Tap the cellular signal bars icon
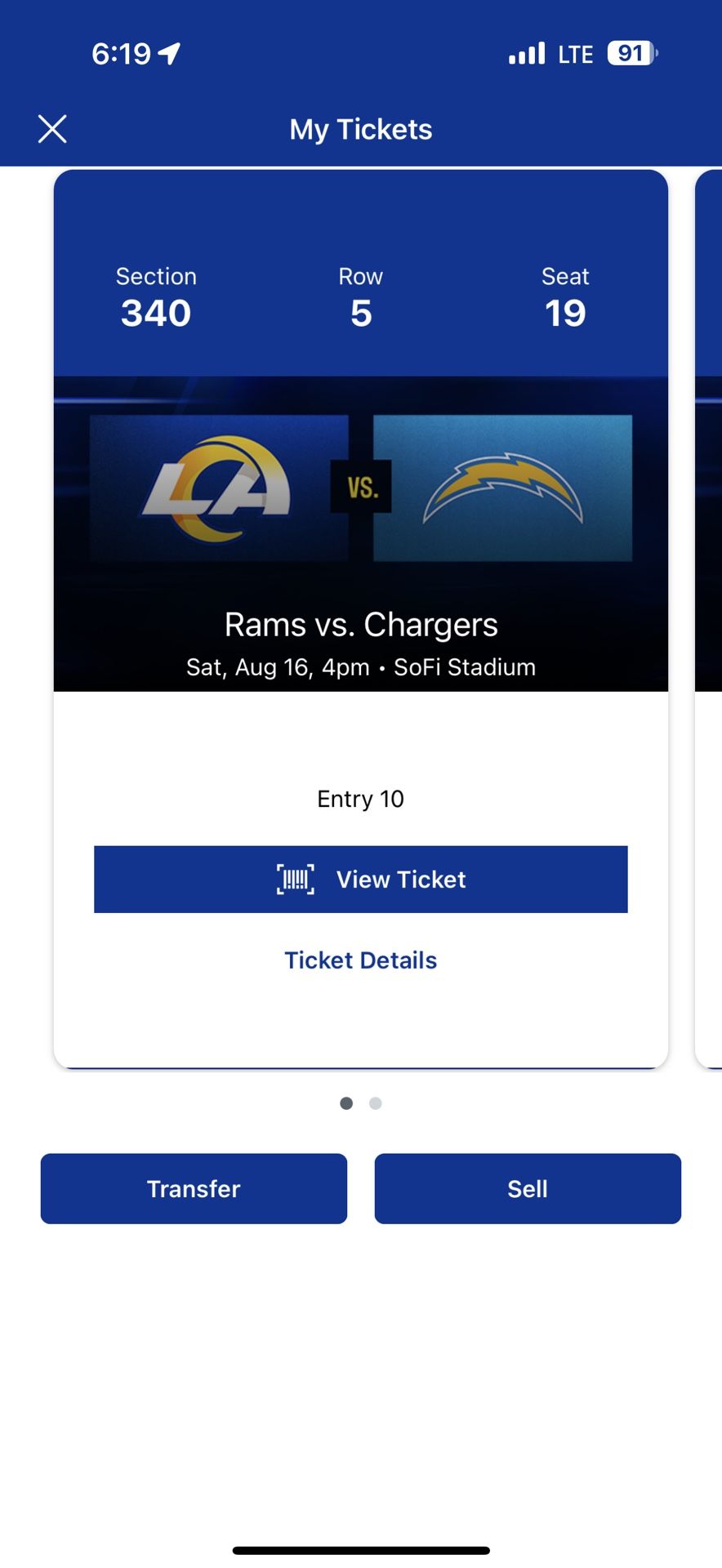Viewport: 722px width, 1568px height. 527,54
